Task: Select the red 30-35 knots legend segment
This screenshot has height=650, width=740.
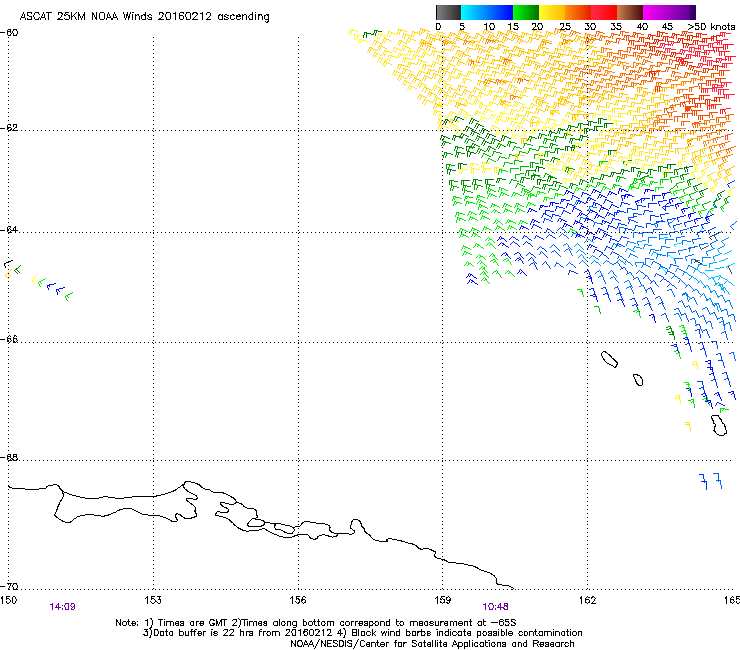Action: (604, 12)
